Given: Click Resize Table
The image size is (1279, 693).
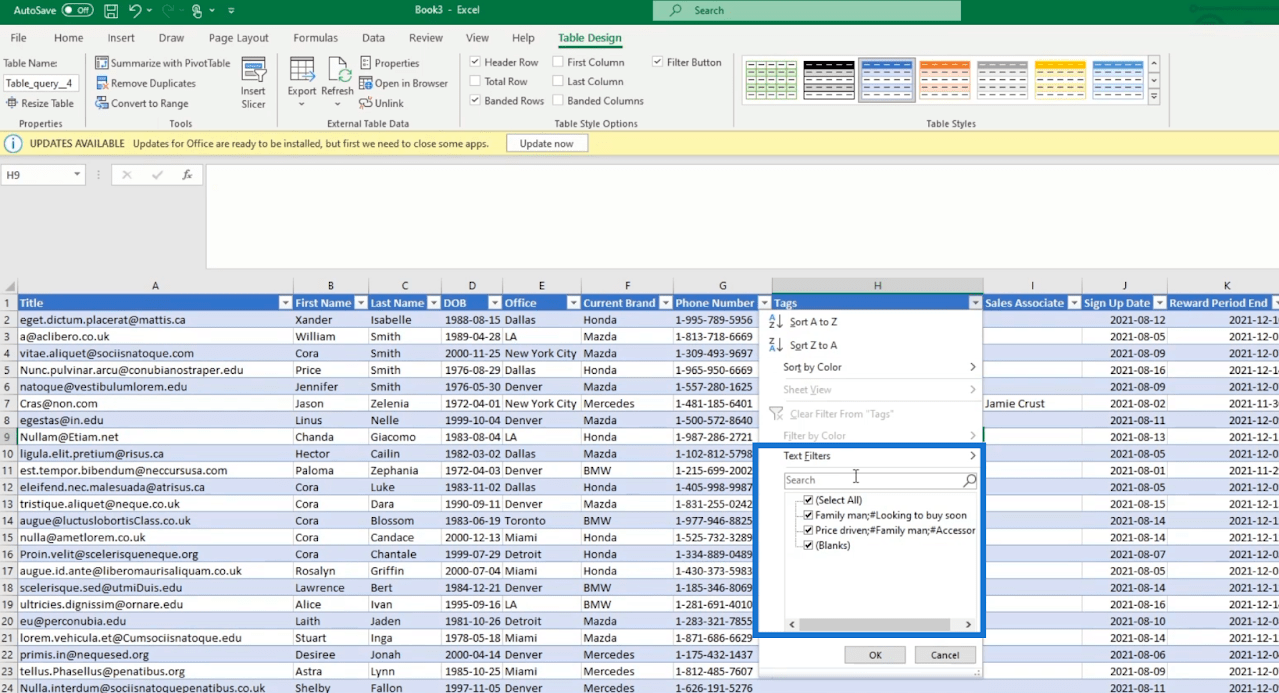Looking at the screenshot, I should click(40, 103).
